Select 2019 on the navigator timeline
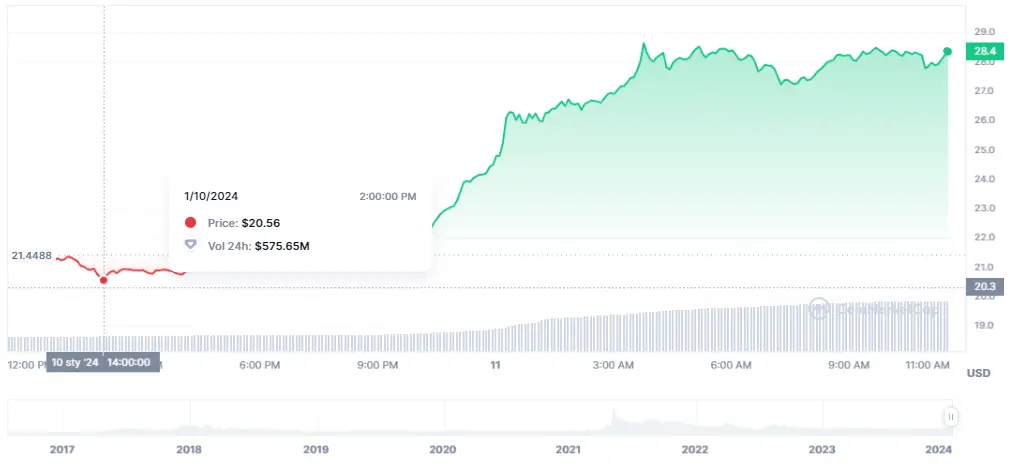The image size is (1014, 469). (x=316, y=450)
